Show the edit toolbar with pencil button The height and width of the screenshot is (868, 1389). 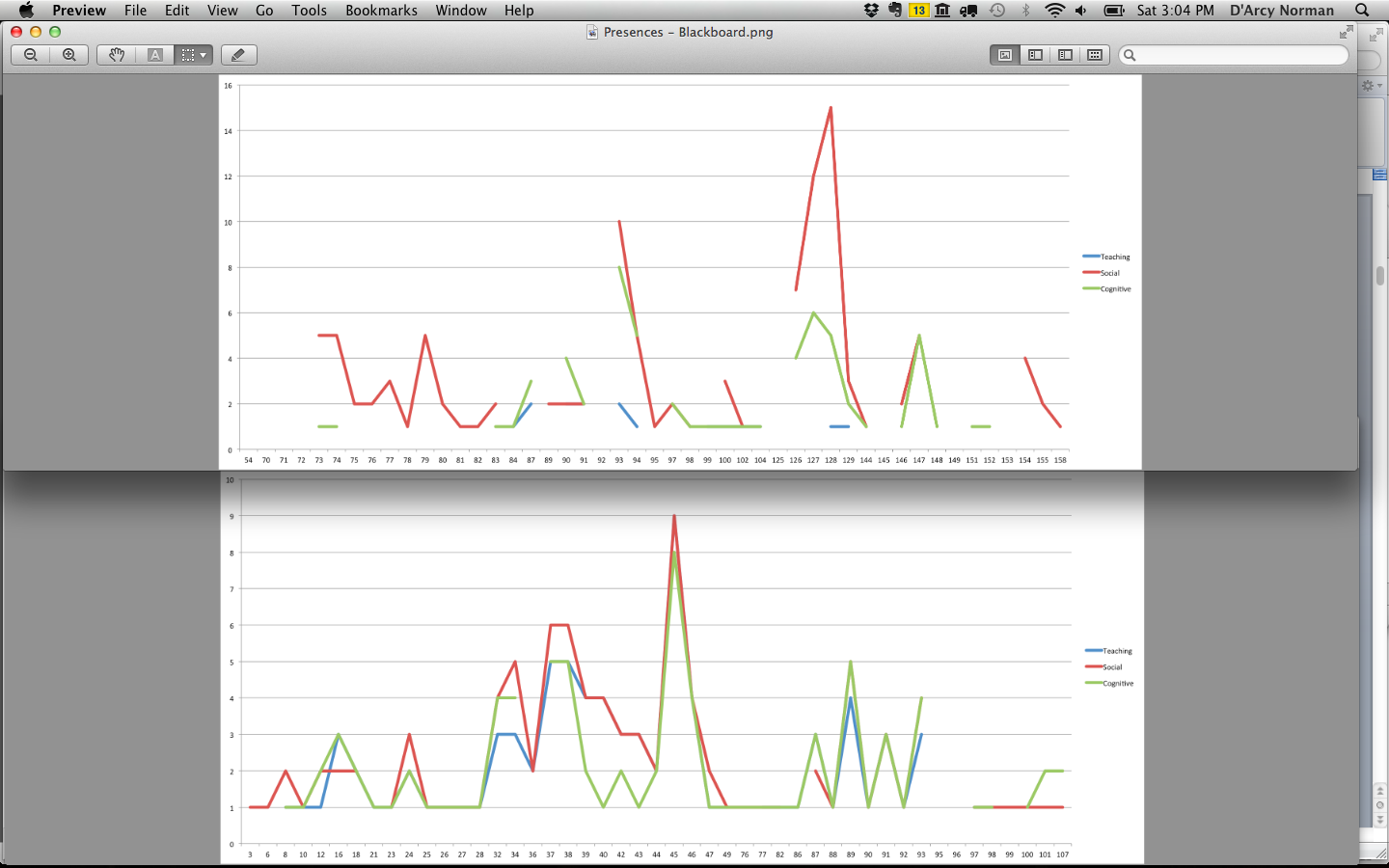point(238,55)
